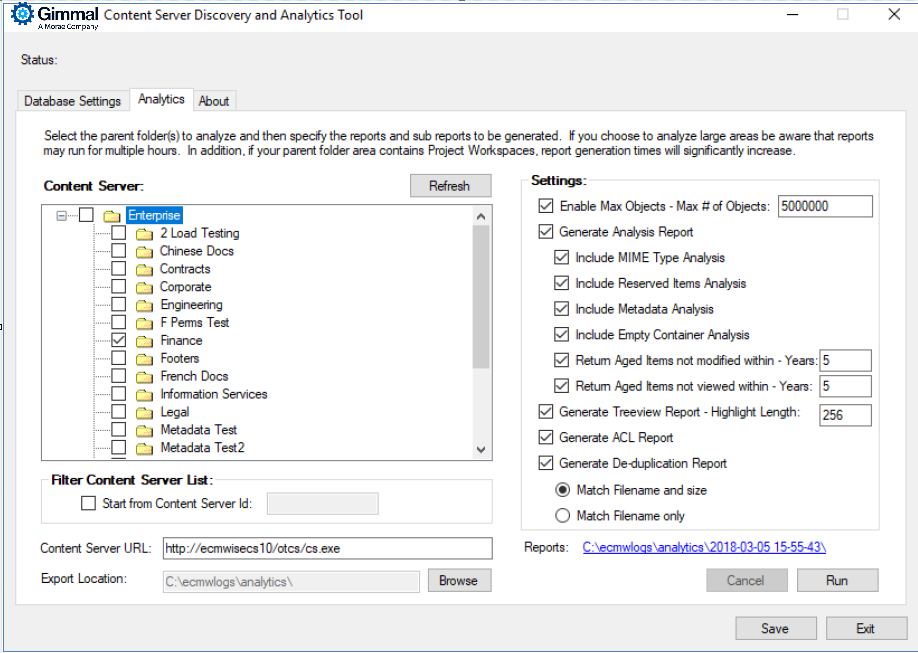This screenshot has width=918, height=653.
Task: Collapse the Enterprise tree node
Action: pyautogui.click(x=62, y=215)
